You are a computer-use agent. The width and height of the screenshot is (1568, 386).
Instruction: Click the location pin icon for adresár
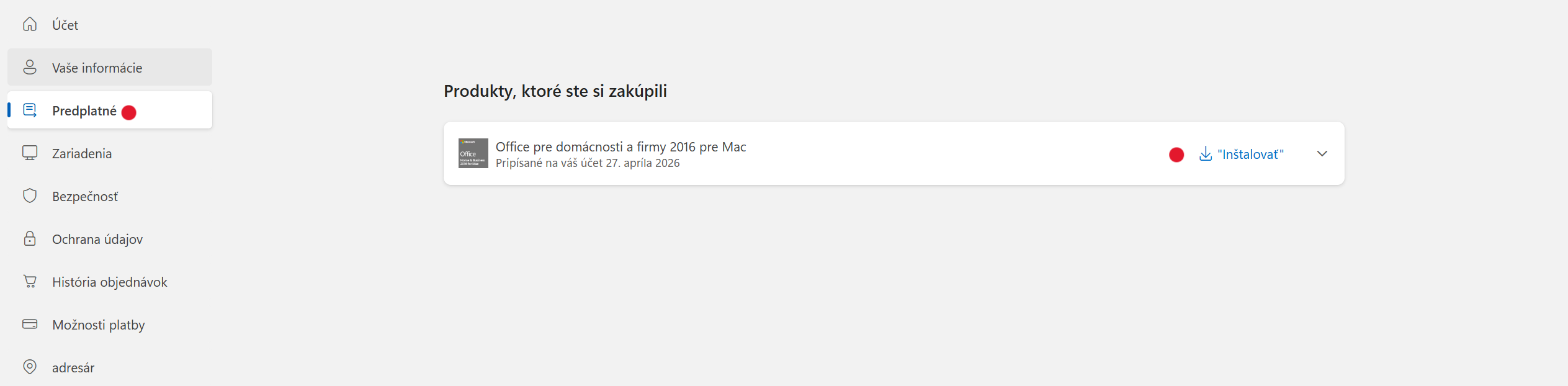click(x=30, y=367)
